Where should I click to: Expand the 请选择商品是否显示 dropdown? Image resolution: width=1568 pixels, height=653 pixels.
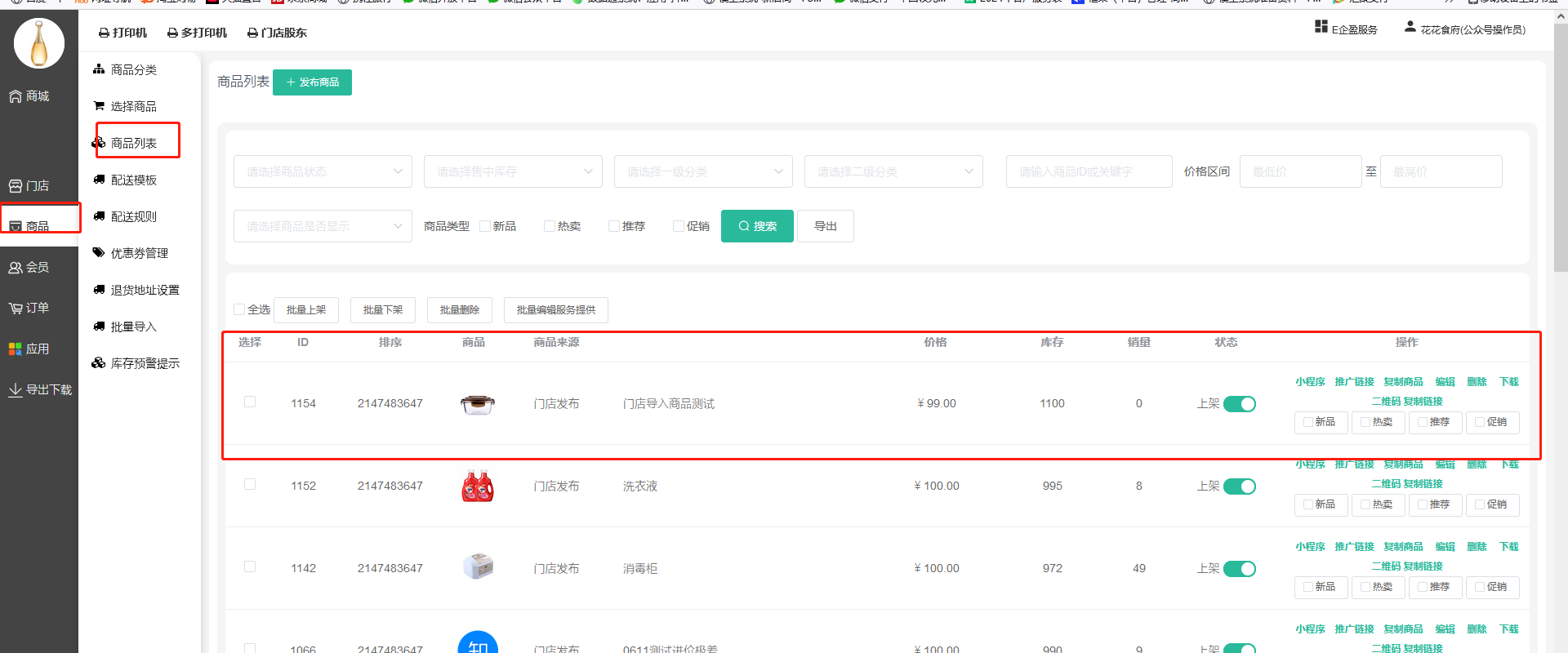tap(323, 226)
